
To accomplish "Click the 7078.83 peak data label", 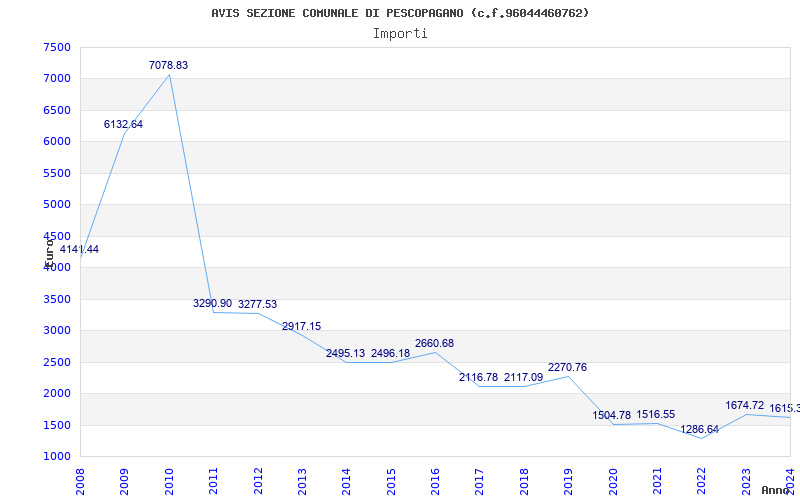I will click(x=168, y=65).
